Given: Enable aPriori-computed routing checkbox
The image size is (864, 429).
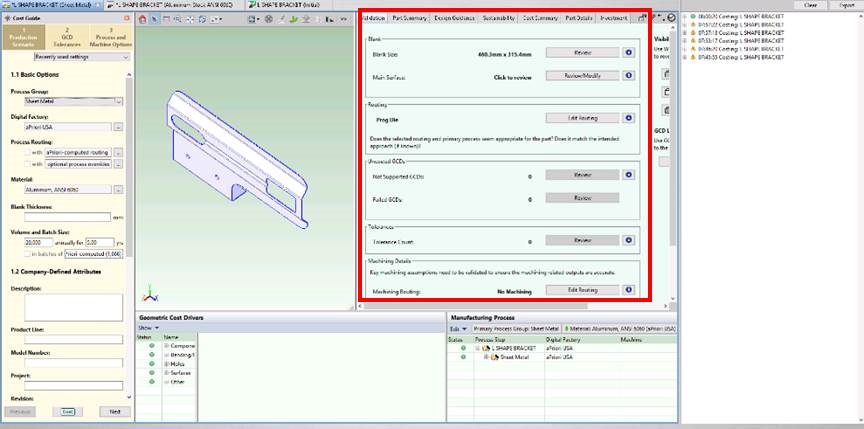Looking at the screenshot, I should click(28, 152).
